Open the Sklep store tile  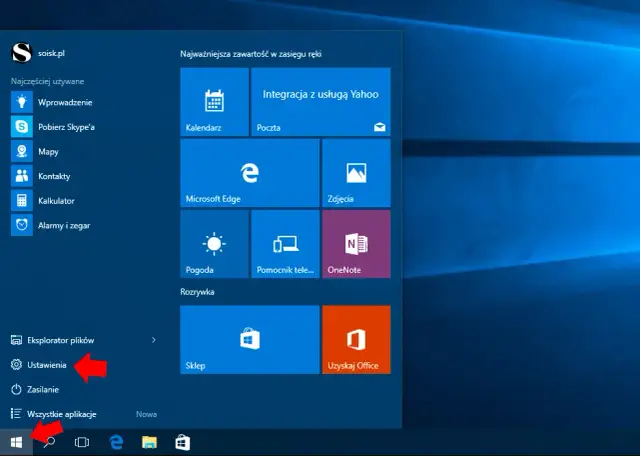(x=250, y=339)
